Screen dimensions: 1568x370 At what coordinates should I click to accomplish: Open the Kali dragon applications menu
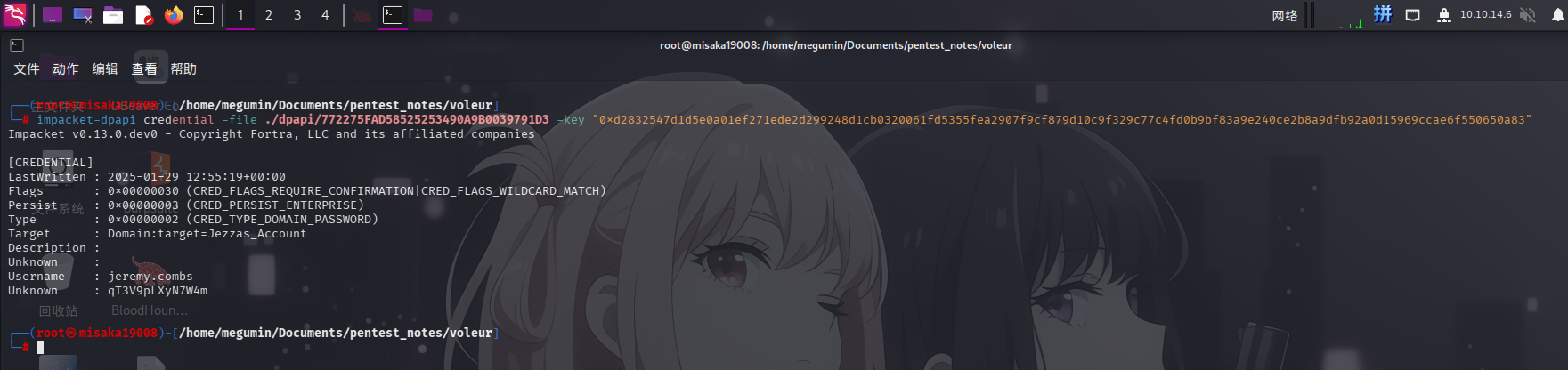coord(15,14)
